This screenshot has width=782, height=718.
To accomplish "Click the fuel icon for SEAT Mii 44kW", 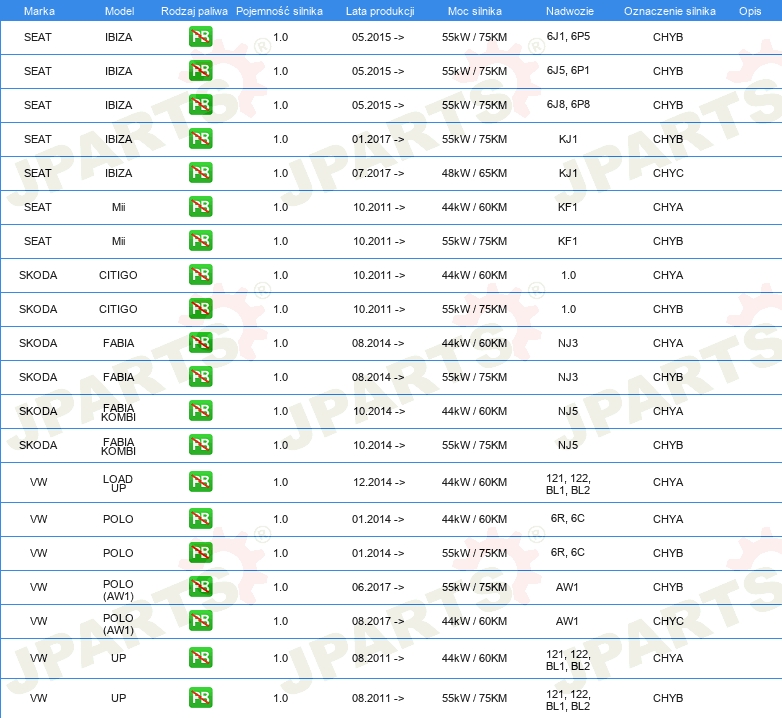I will tap(200, 206).
